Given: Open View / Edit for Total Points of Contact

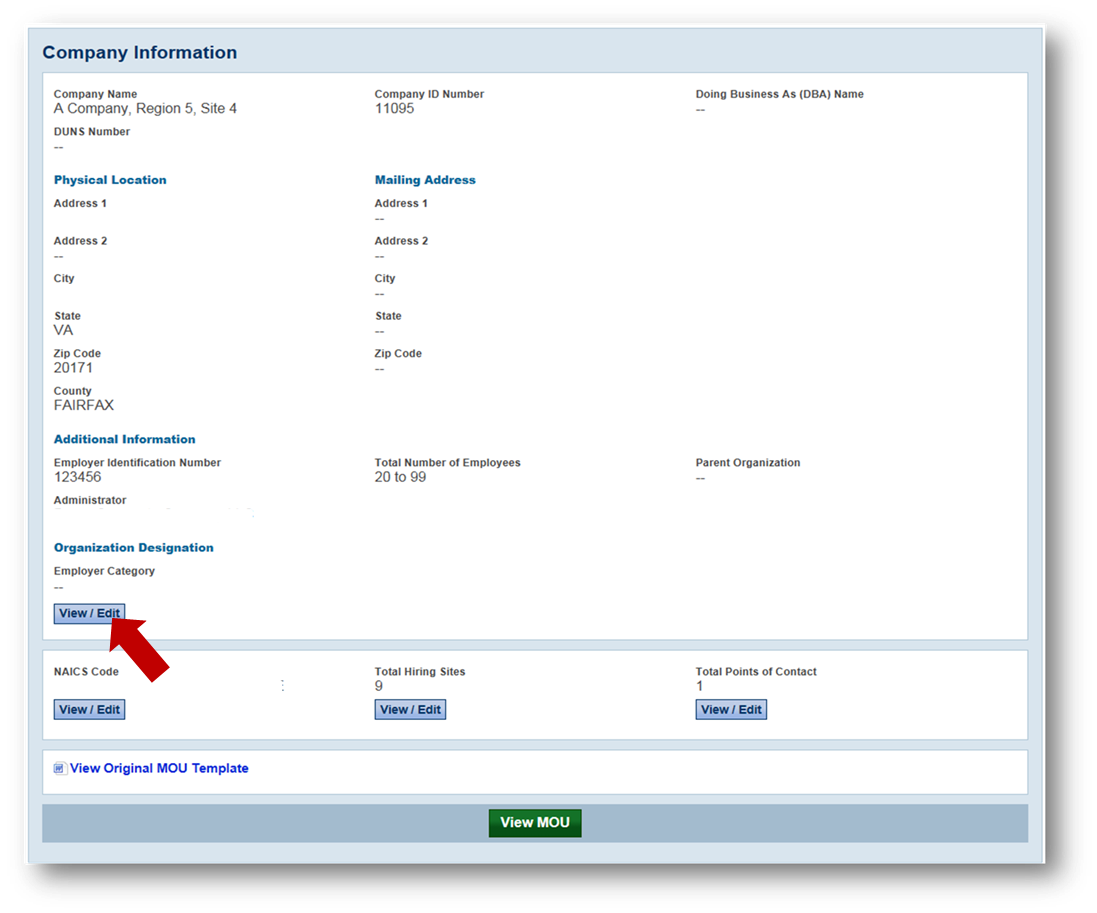Looking at the screenshot, I should click(x=731, y=709).
